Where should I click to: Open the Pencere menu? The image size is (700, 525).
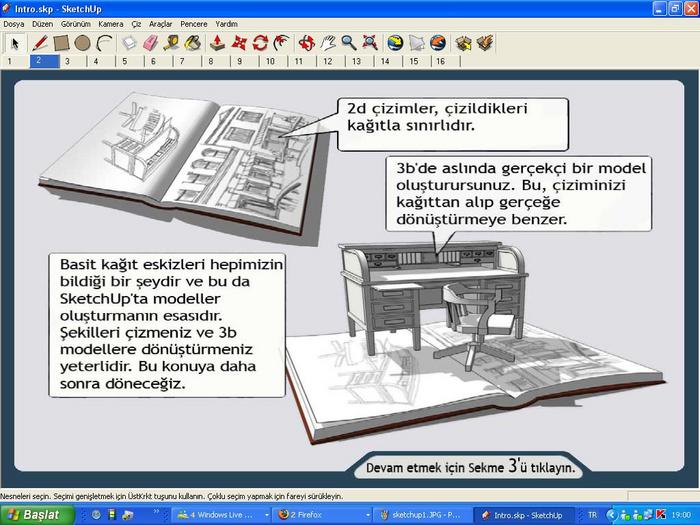193,23
